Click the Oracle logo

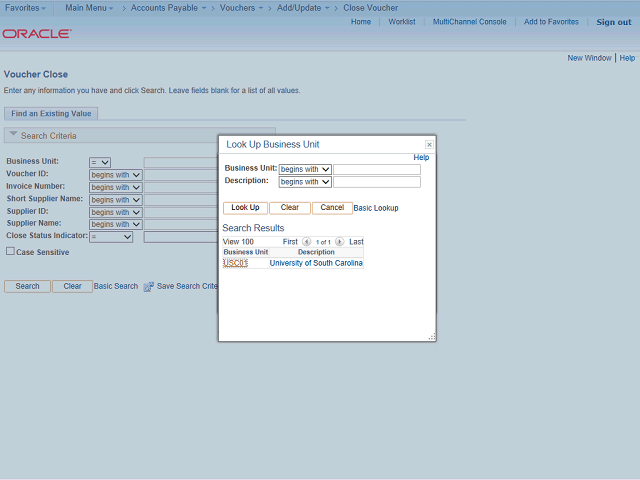pyautogui.click(x=37, y=33)
